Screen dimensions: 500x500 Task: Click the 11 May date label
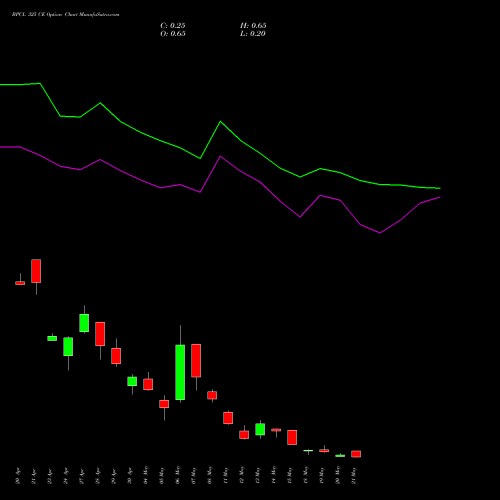tap(226, 475)
